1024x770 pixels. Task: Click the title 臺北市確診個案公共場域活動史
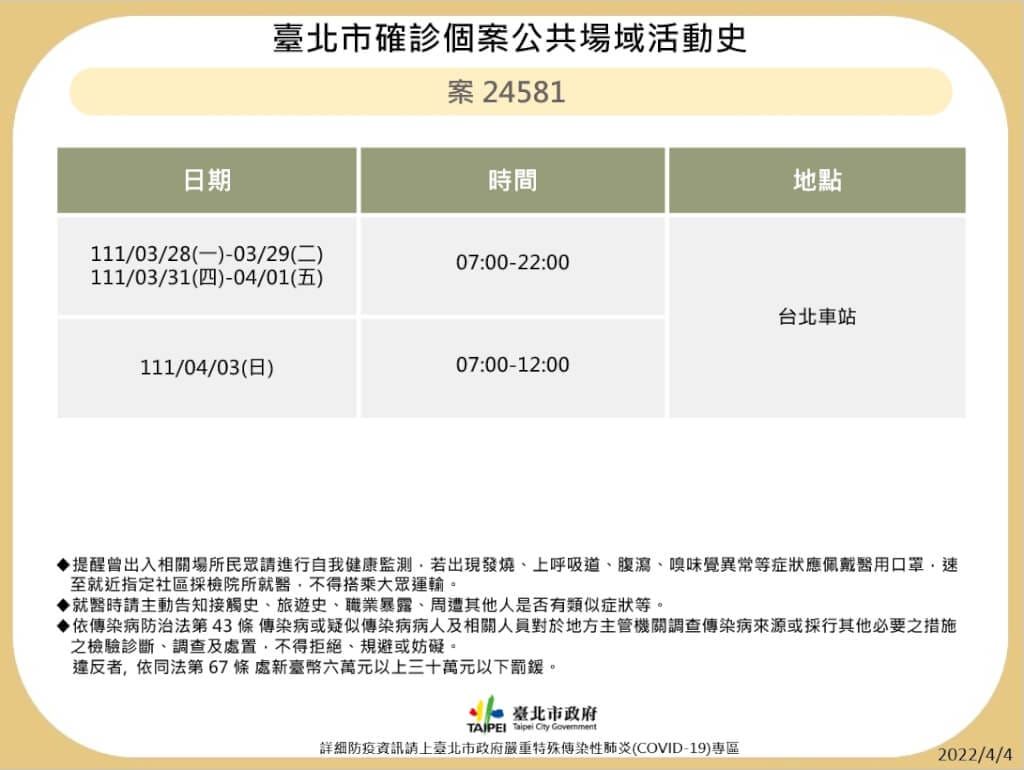[510, 38]
